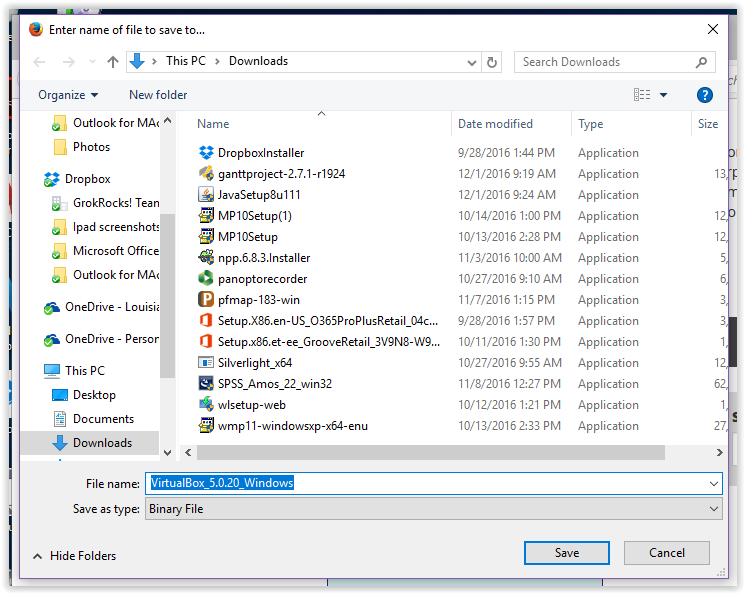
Task: Click the Setup.x86.et-ee_GrooveRetail Office icon
Action: [206, 341]
